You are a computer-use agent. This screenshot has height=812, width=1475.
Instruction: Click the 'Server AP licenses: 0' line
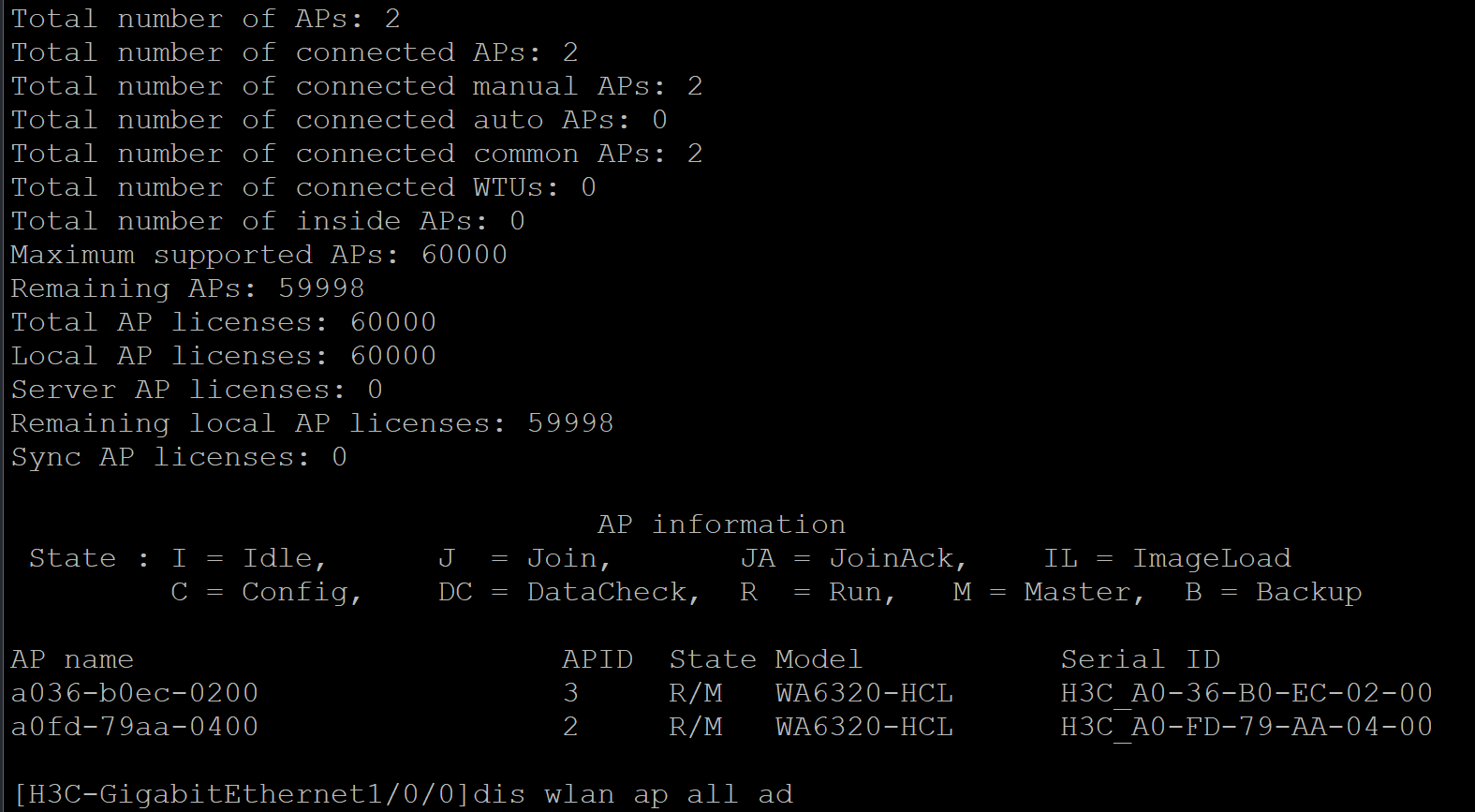[196, 390]
